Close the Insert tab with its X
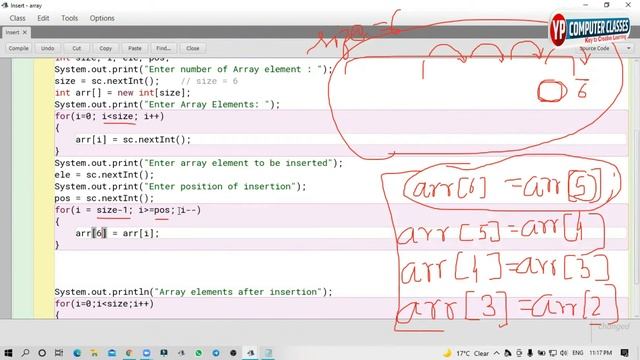640x360 pixels. point(25,32)
